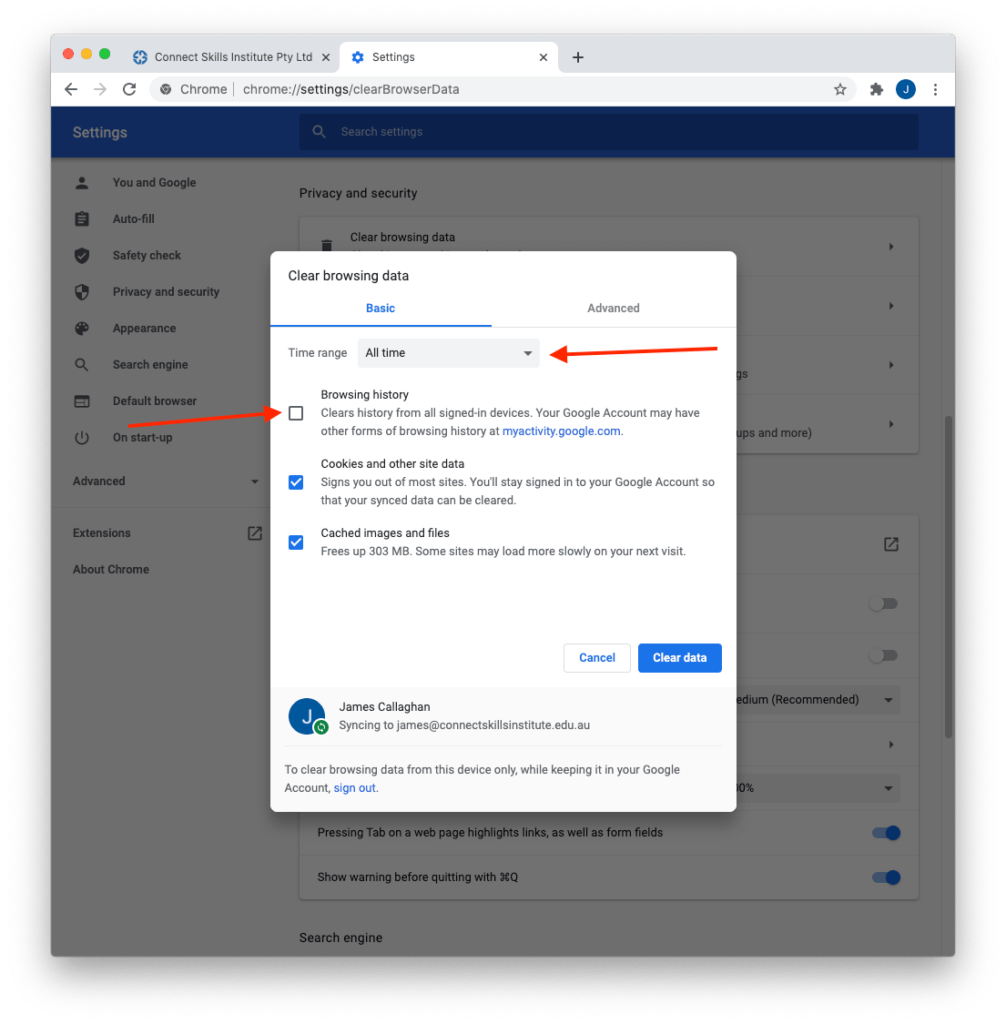Open Appearance settings section
This screenshot has height=1024, width=1006.
(x=144, y=328)
